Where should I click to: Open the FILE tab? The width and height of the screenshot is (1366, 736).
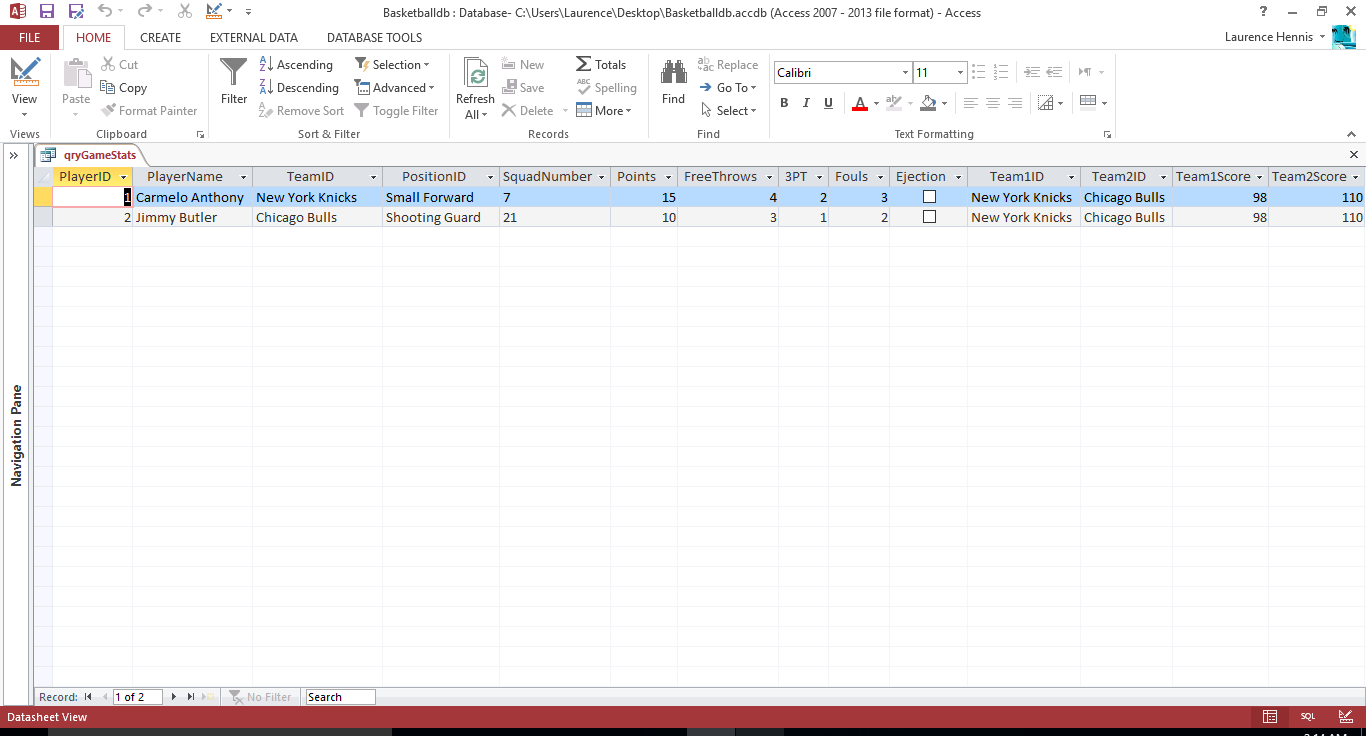click(30, 38)
